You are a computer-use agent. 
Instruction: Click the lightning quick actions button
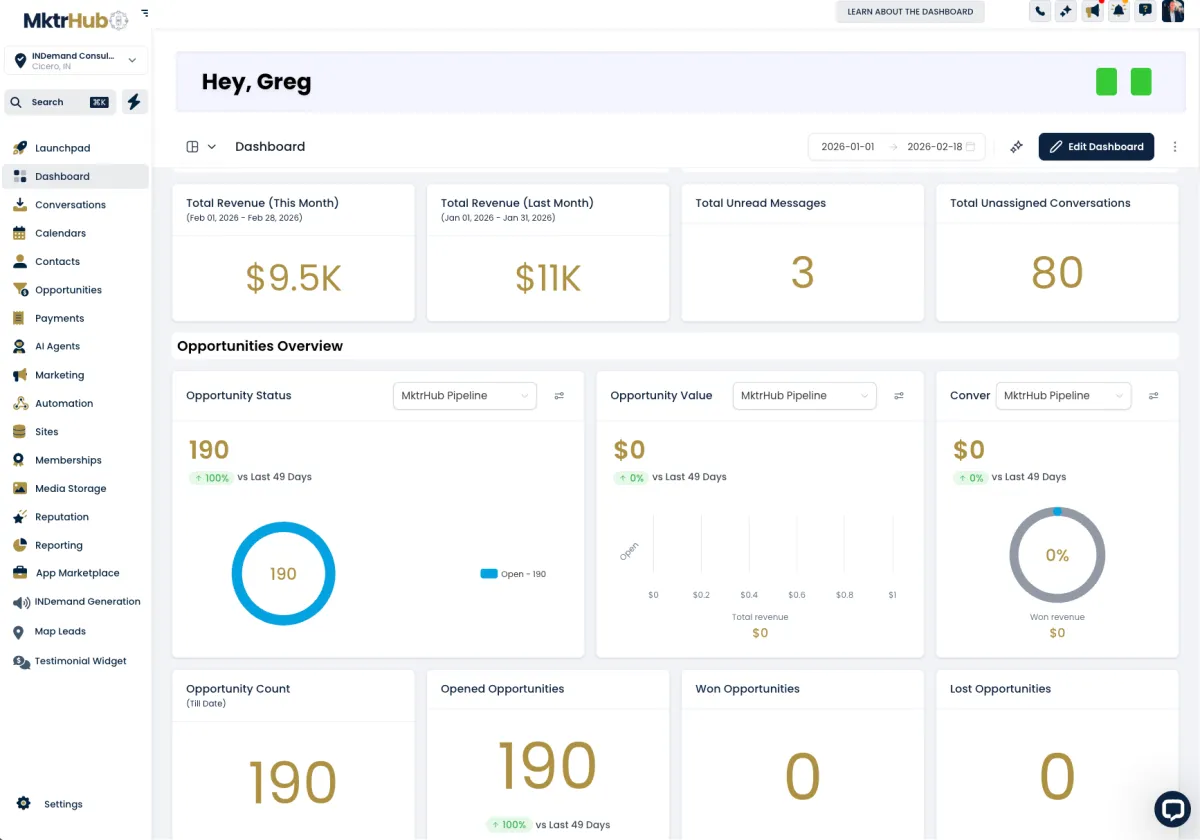click(134, 102)
